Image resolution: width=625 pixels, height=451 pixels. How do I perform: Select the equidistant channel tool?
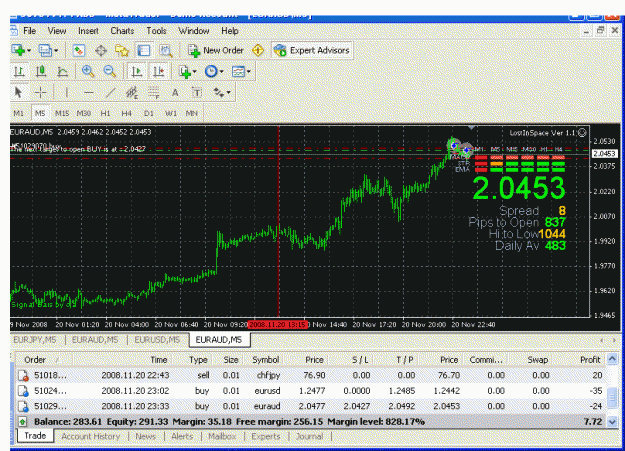[x=132, y=93]
